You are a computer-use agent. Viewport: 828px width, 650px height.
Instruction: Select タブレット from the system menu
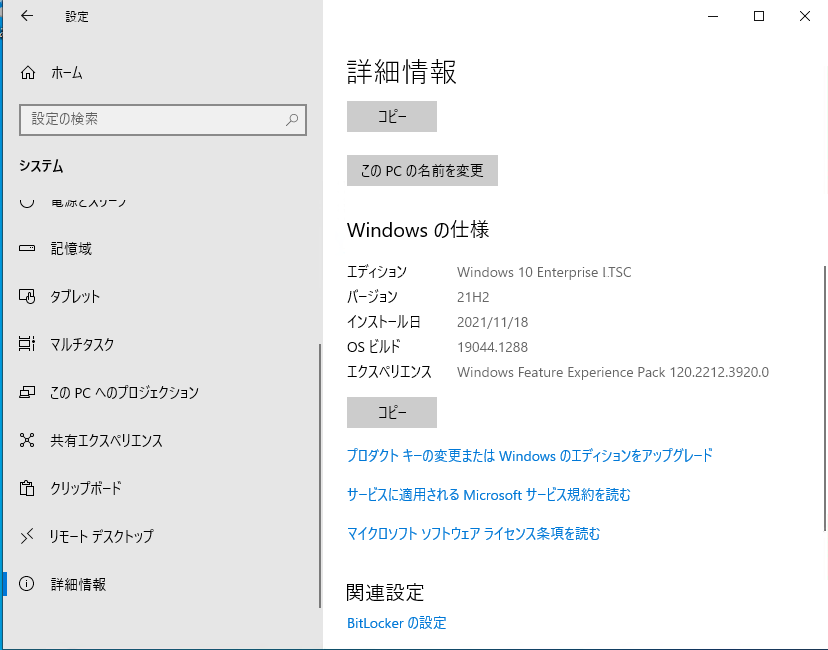click(x=75, y=296)
